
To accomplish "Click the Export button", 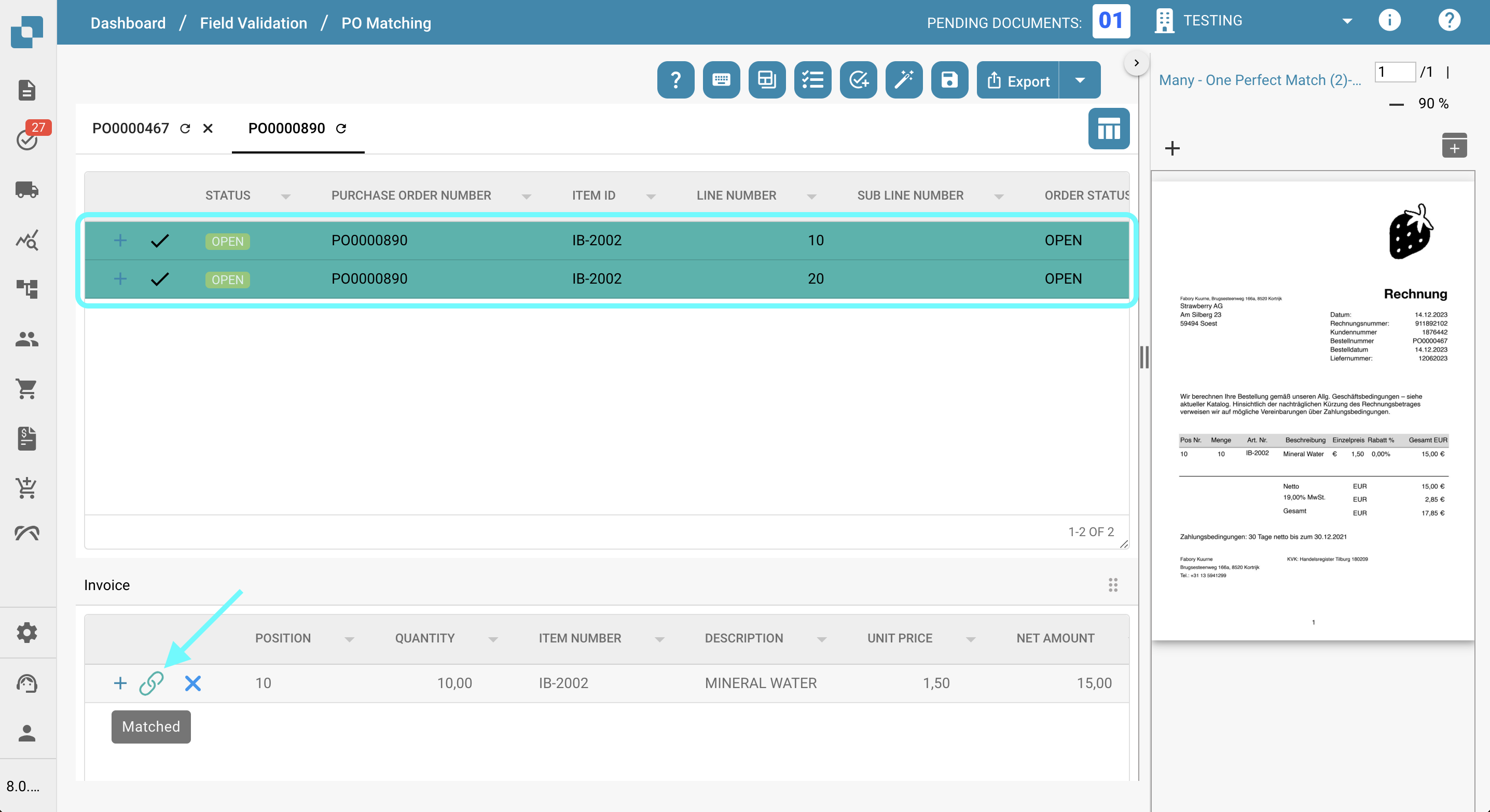I will [x=1018, y=80].
